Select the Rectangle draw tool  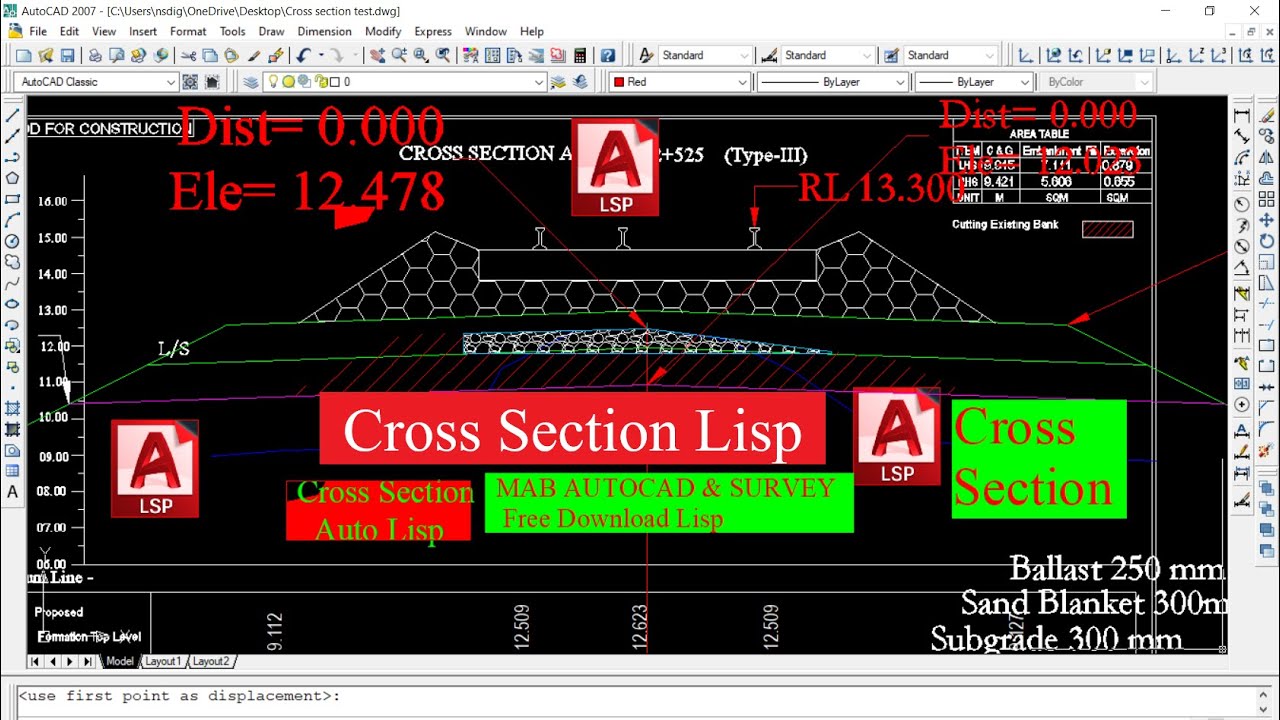pyautogui.click(x=13, y=199)
